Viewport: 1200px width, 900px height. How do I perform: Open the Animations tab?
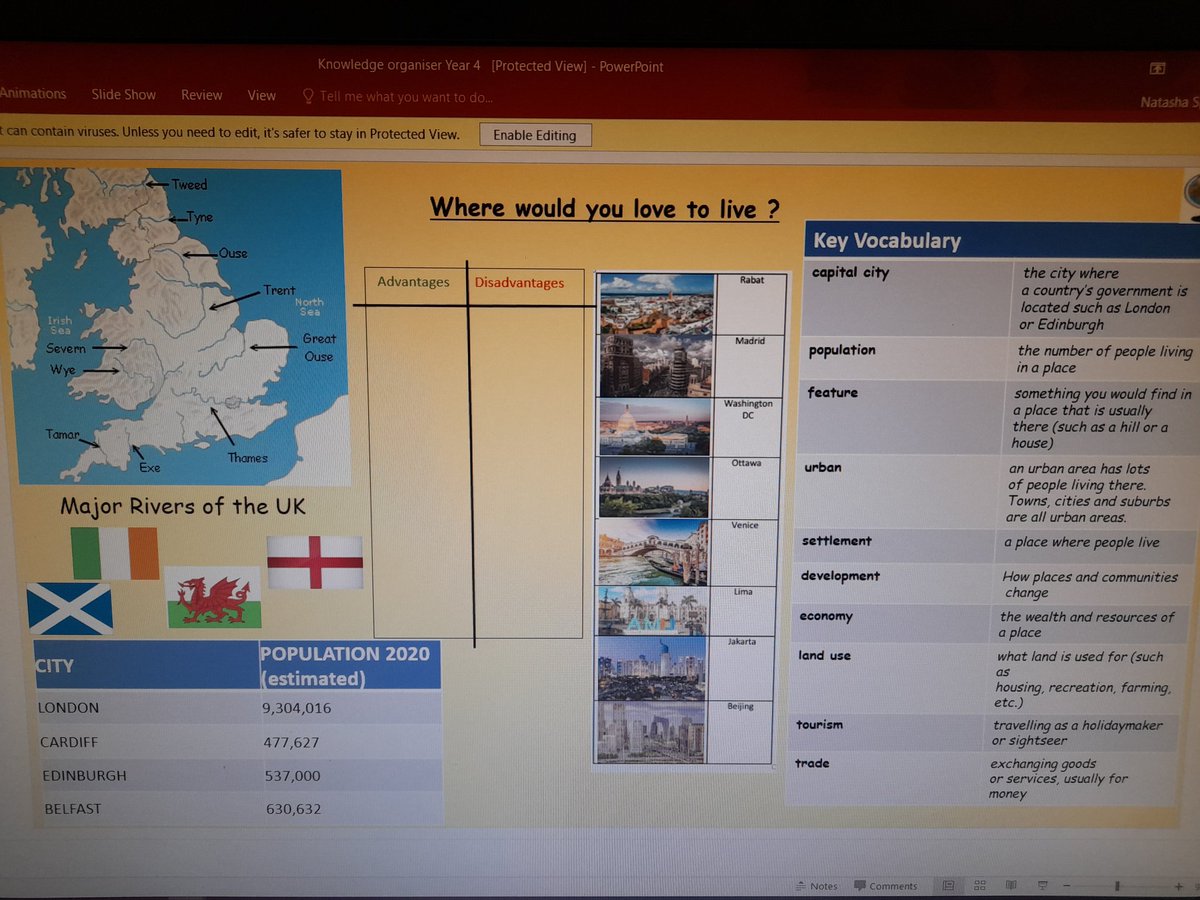33,93
